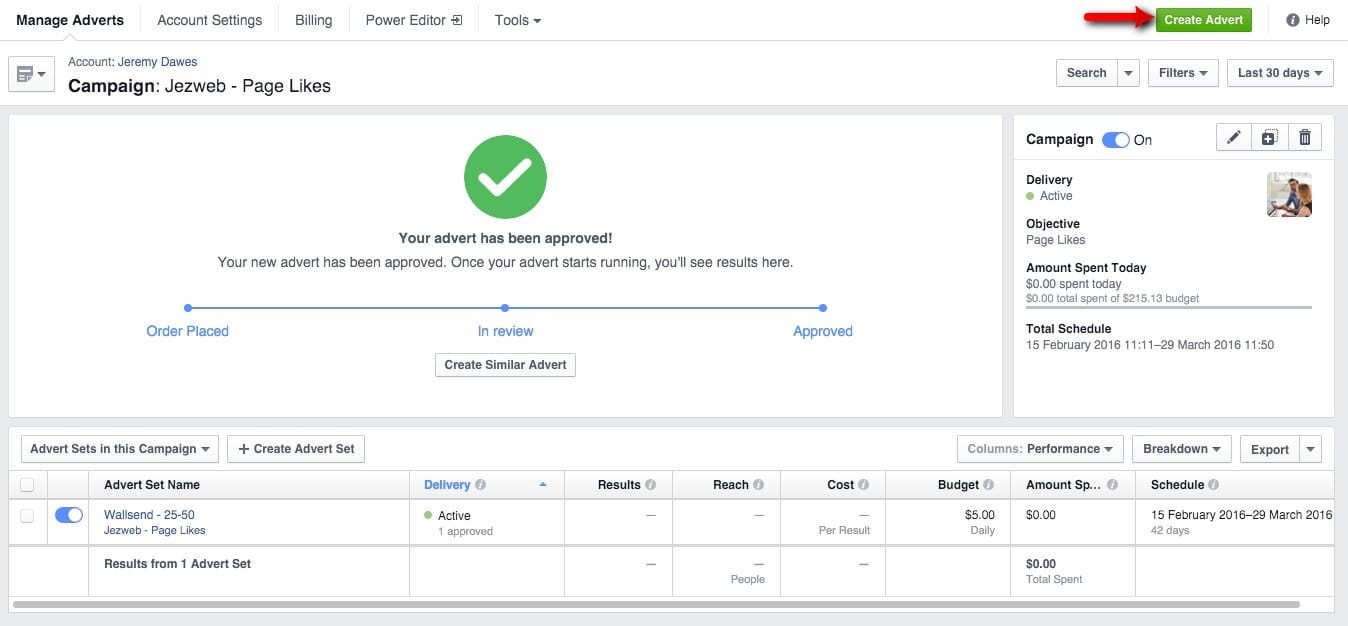Click the info icon beside Budget column
1348x626 pixels.
(x=989, y=485)
